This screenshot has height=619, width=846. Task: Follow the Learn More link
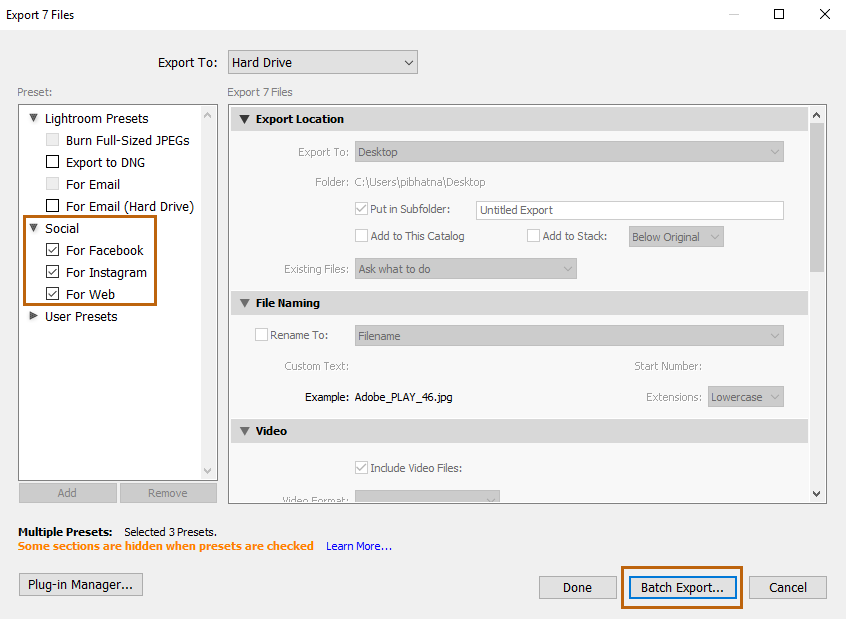pyautogui.click(x=358, y=546)
